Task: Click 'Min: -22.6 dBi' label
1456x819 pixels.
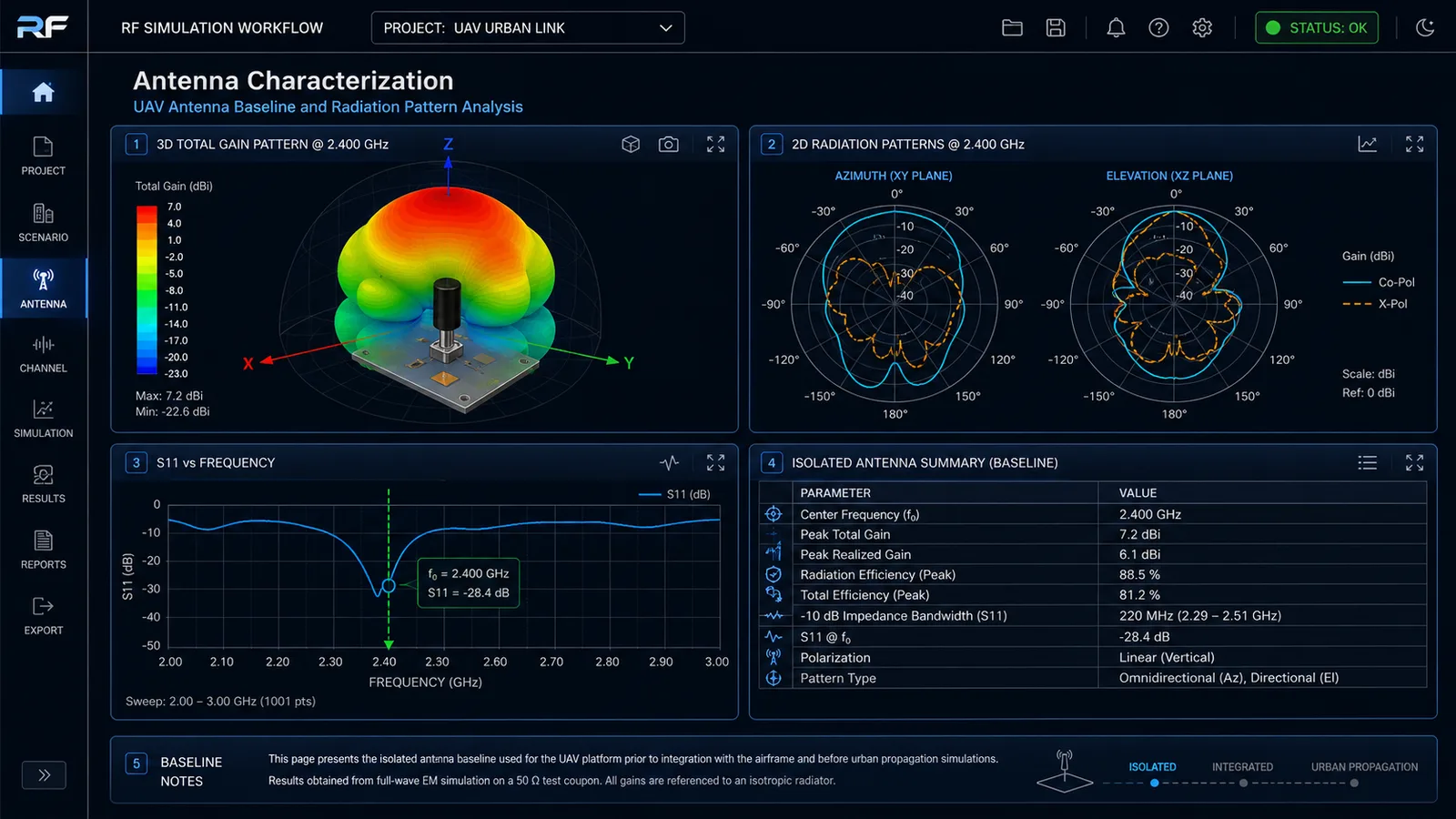Action: 172,411
